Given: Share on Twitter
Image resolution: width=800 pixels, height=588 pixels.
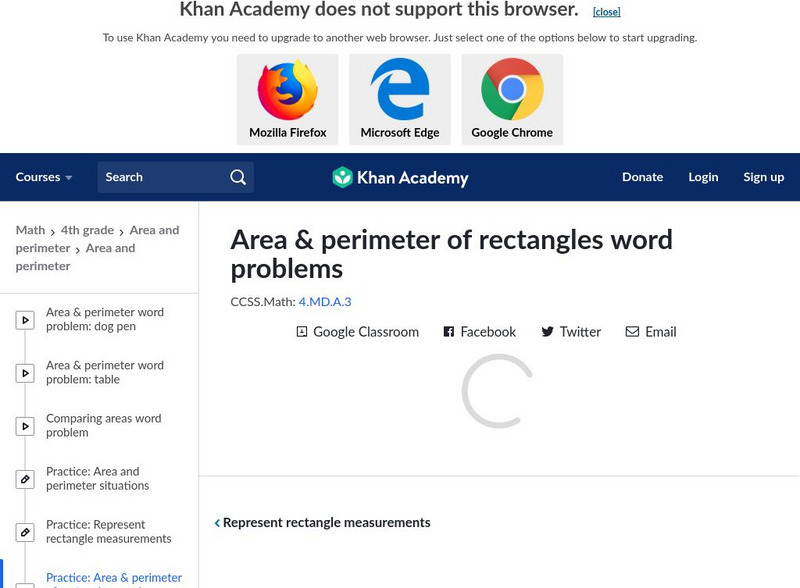Looking at the screenshot, I should (x=571, y=332).
